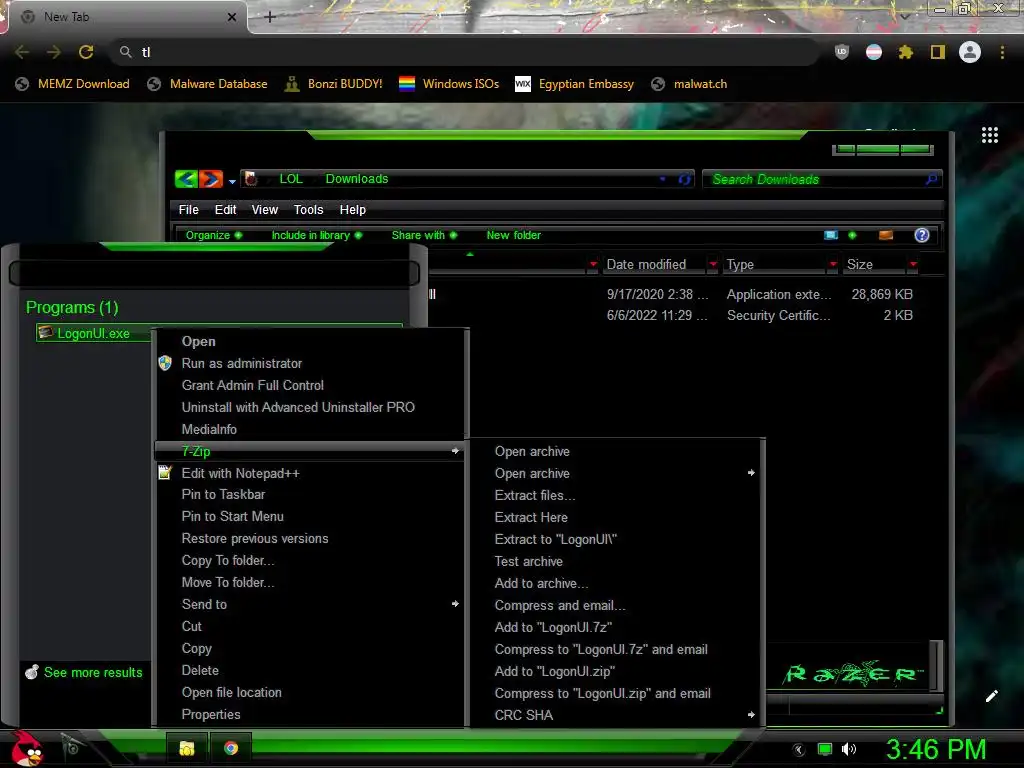This screenshot has width=1024, height=768.
Task: Open the Type column filter arrow
Action: pos(833,264)
